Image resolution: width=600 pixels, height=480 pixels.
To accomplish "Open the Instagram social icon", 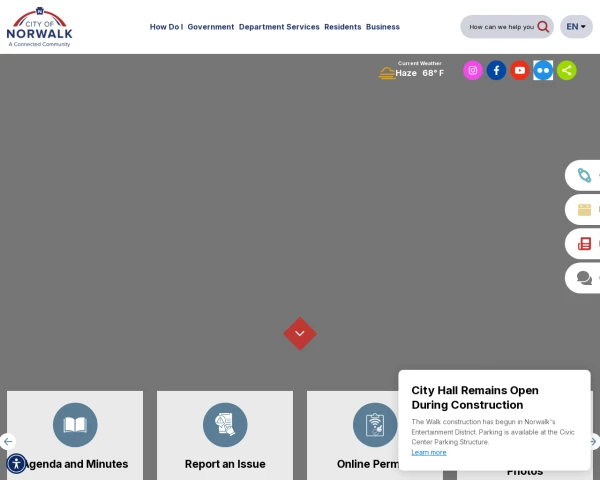I will point(473,70).
